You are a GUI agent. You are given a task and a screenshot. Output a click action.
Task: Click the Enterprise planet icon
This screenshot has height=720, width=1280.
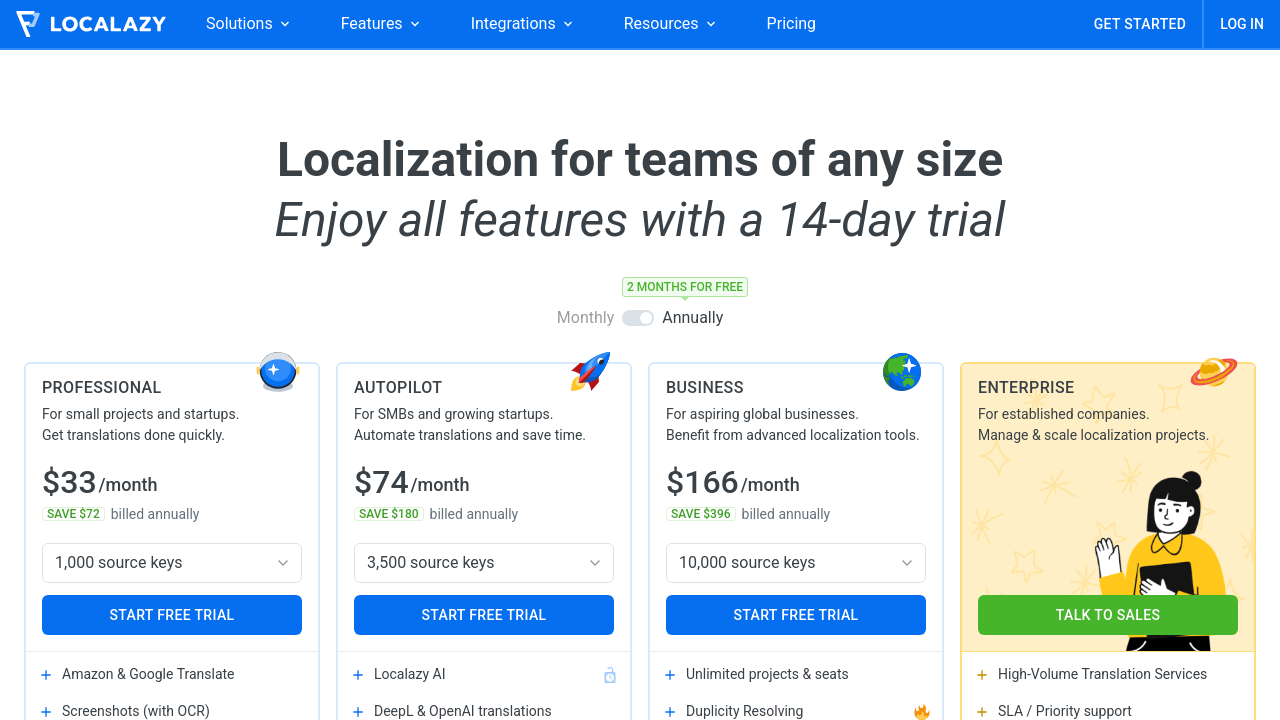(x=1214, y=371)
